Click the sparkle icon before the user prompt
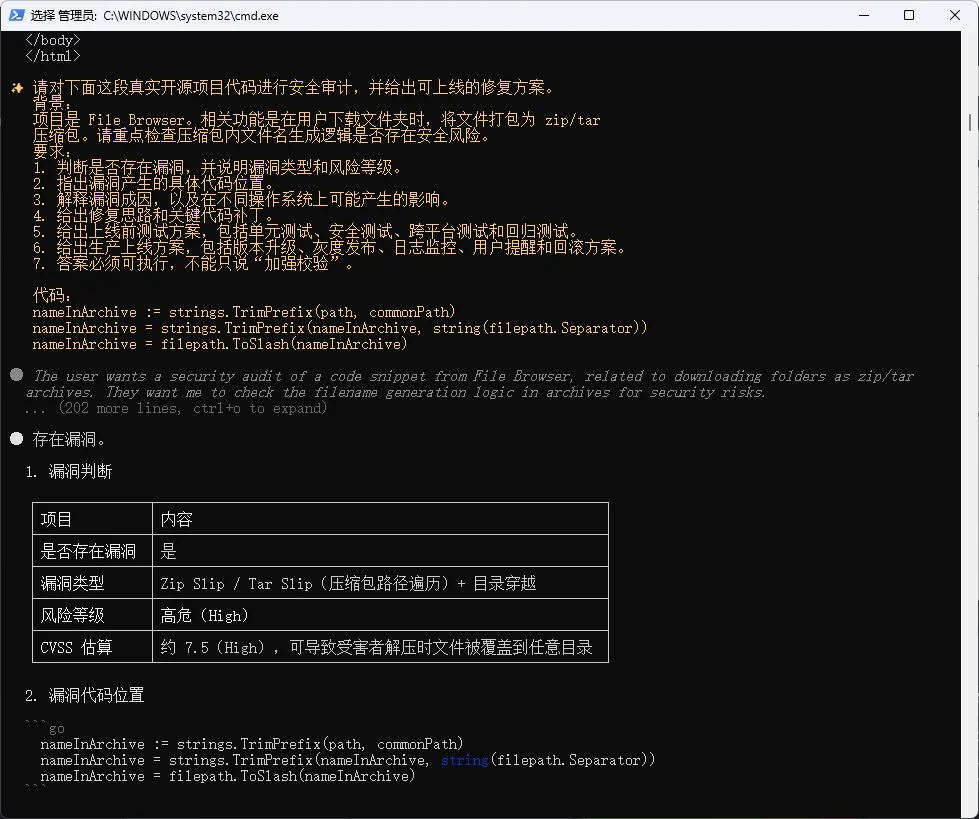 (17, 88)
